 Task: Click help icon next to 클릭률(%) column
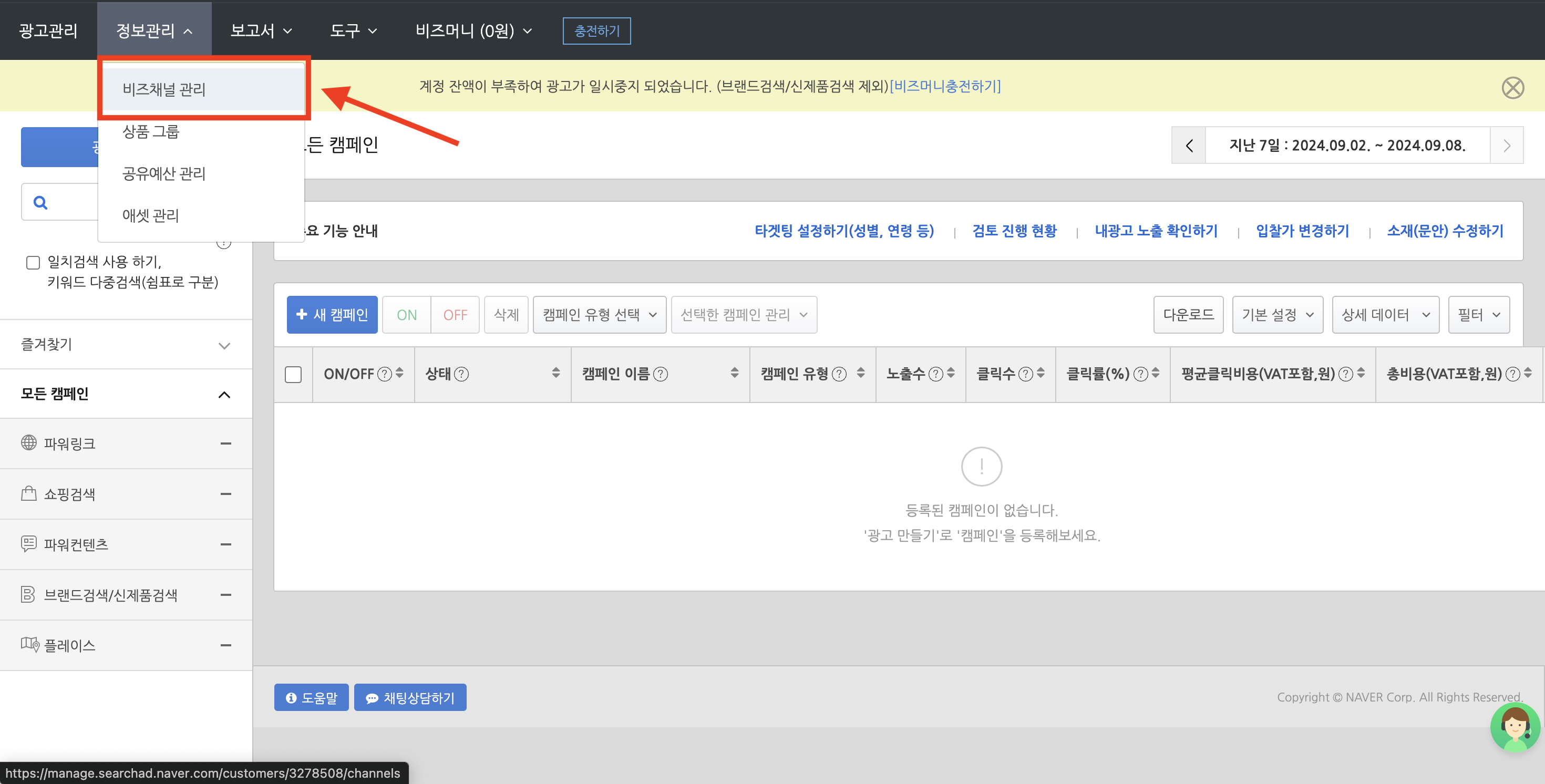click(1141, 374)
